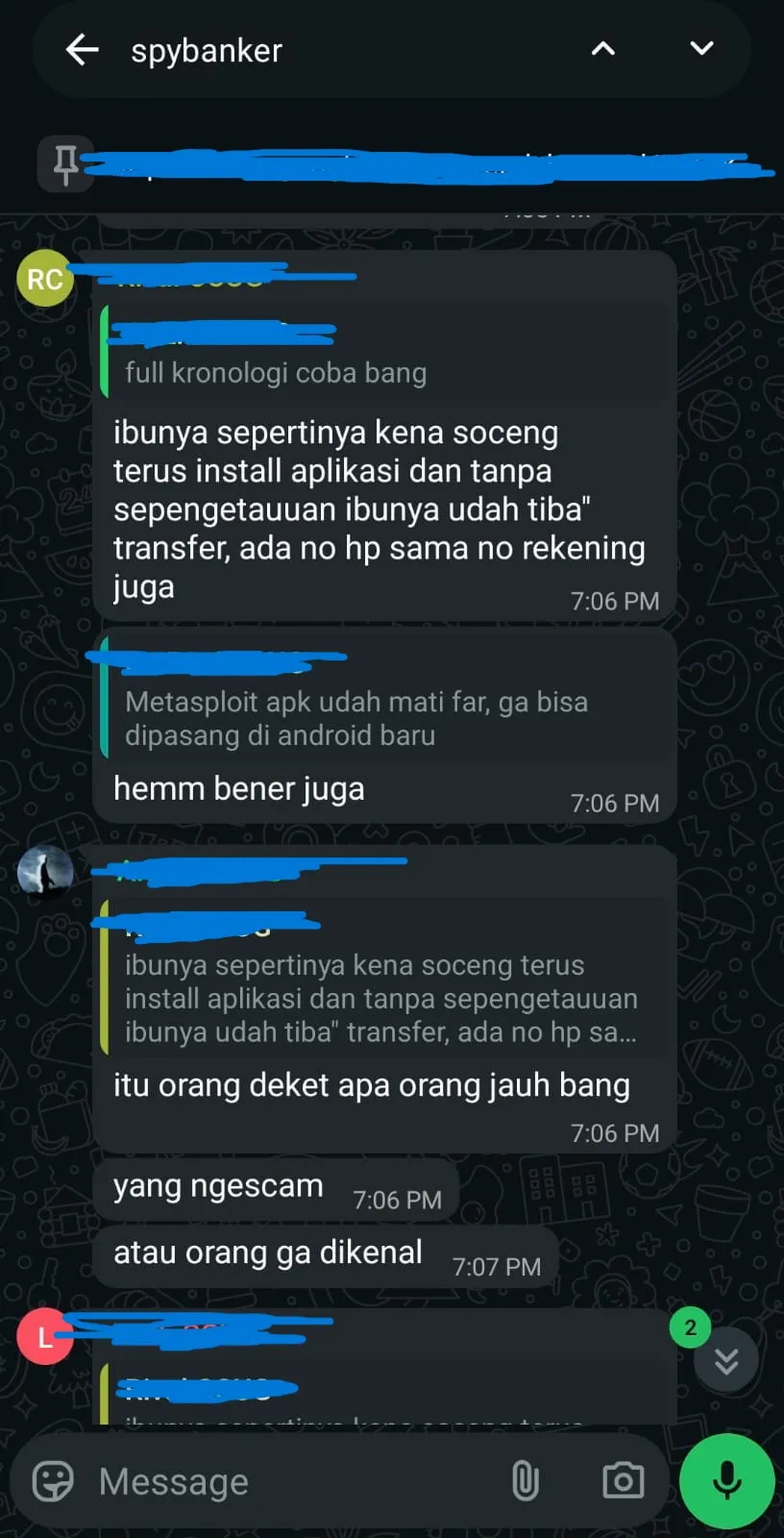Open the camera from message bar

624,1481
